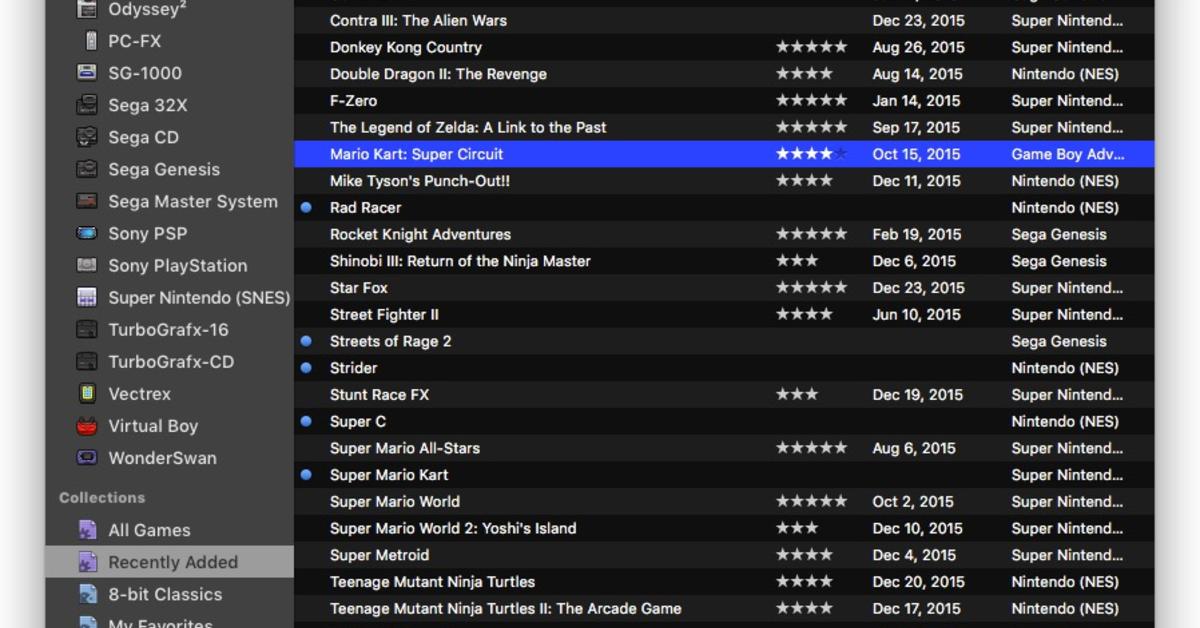Click the Oct 15, 2015 date cell
The image size is (1200, 628).
(x=916, y=154)
